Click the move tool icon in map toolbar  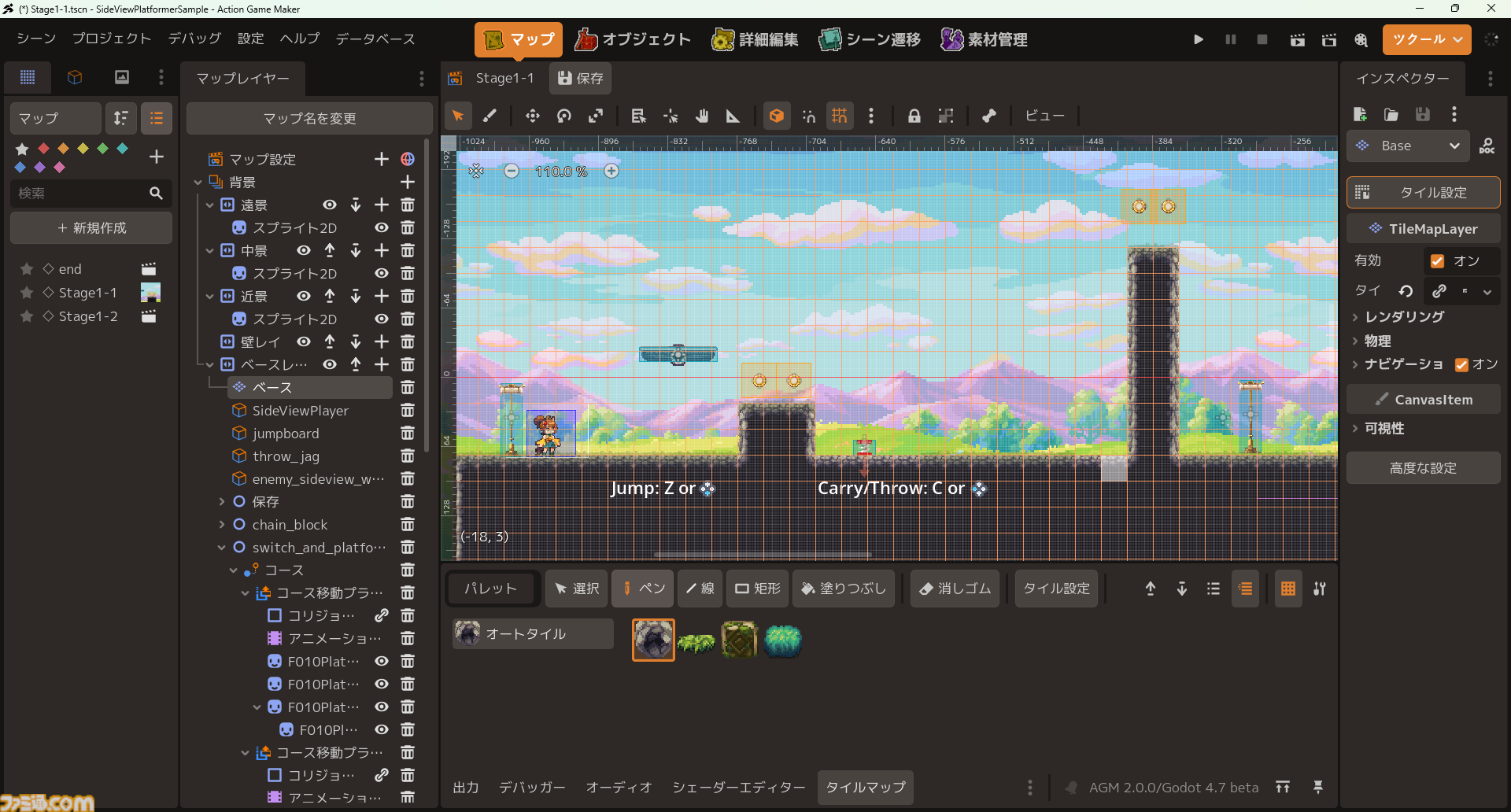click(533, 116)
